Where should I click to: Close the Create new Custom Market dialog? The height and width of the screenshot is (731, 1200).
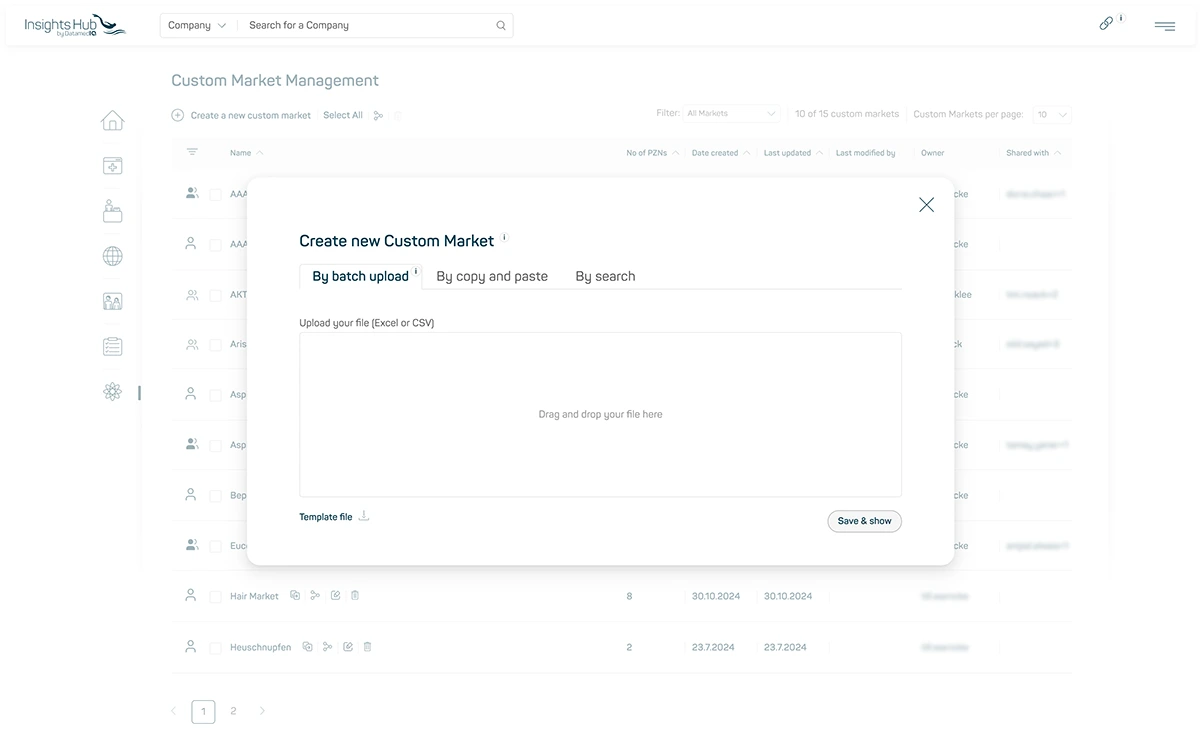point(926,205)
